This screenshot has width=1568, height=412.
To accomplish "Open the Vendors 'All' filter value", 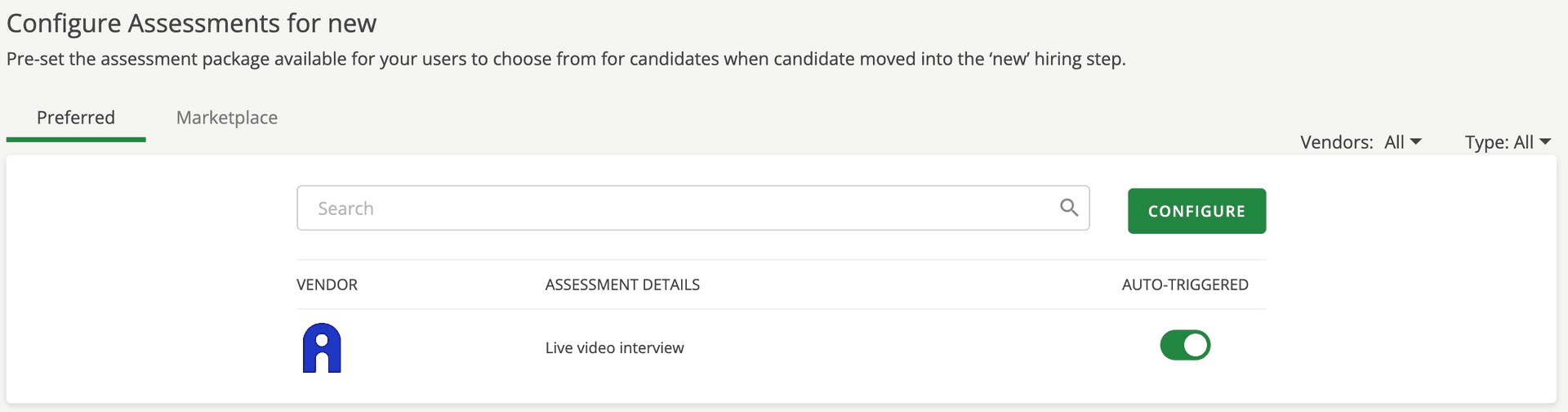I will 1394,142.
